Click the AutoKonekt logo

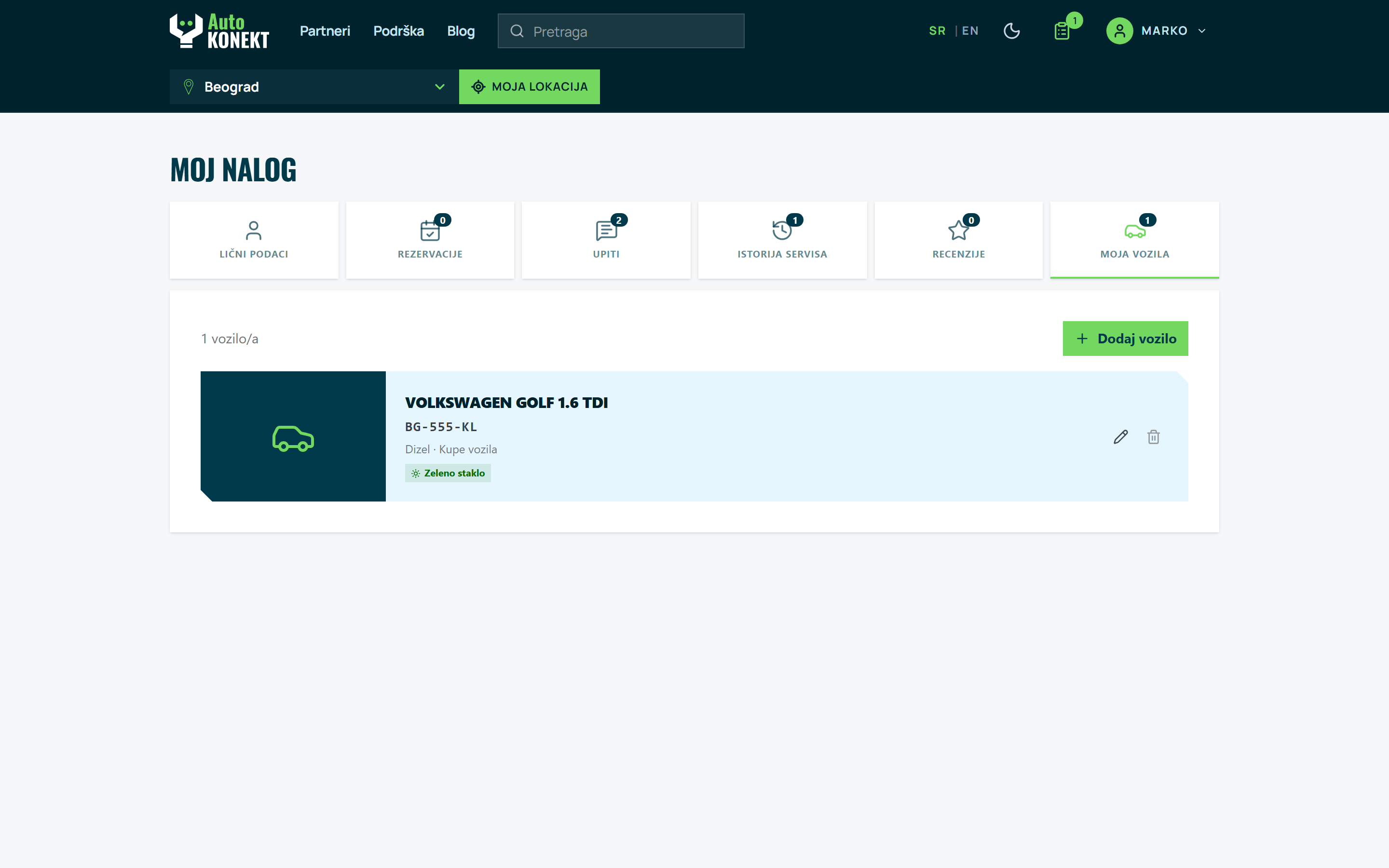[x=219, y=31]
